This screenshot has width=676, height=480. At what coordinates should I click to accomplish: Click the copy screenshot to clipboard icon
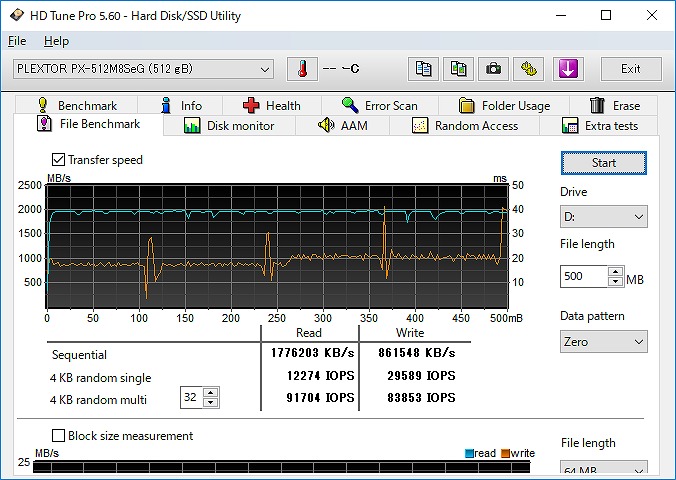(x=458, y=69)
